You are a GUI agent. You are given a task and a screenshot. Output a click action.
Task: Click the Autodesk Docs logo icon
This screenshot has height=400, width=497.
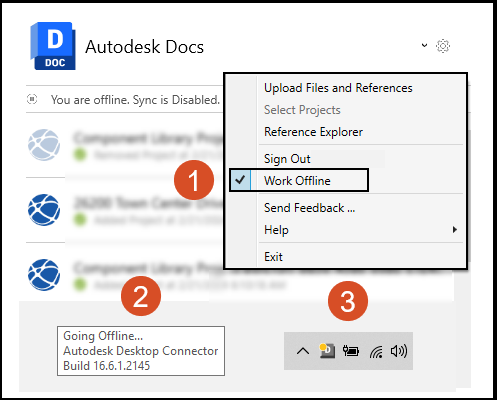(x=53, y=46)
